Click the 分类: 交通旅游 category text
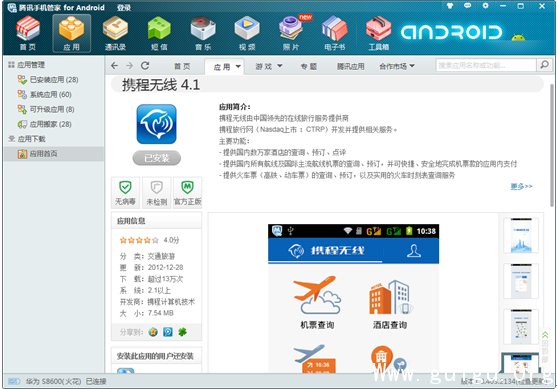Viewport: 557px width, 389px height. (147, 256)
